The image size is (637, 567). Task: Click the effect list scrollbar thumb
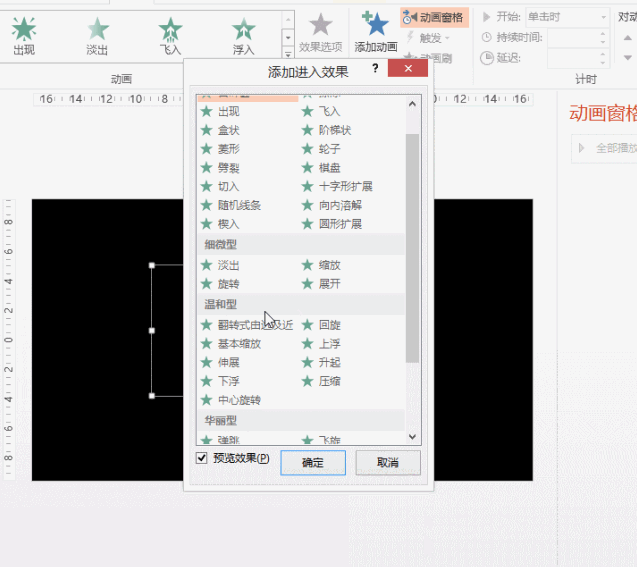[412, 248]
